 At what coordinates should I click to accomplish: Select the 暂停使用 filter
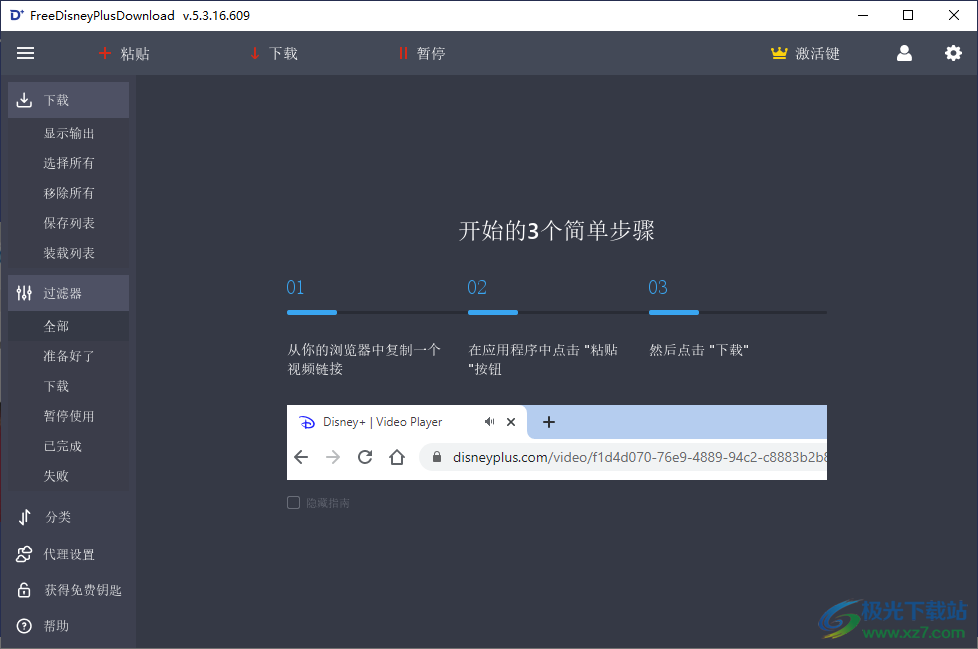(69, 416)
